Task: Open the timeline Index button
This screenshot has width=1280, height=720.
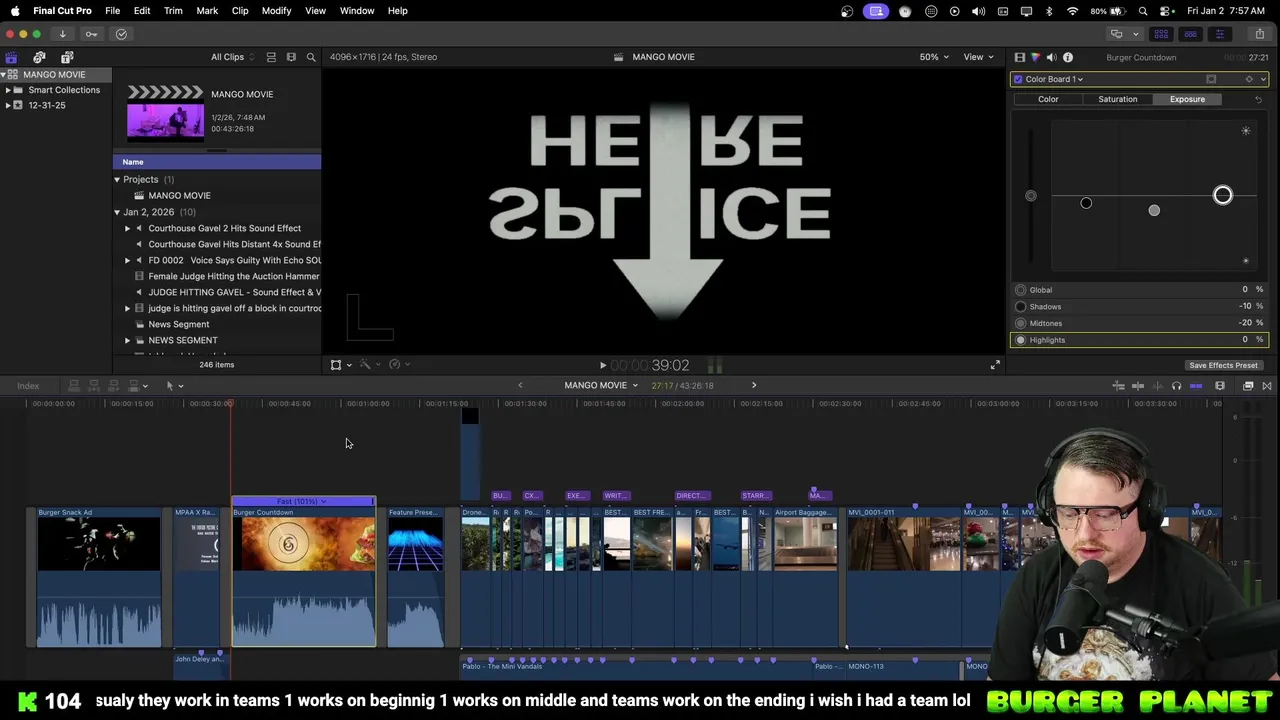Action: pos(28,386)
